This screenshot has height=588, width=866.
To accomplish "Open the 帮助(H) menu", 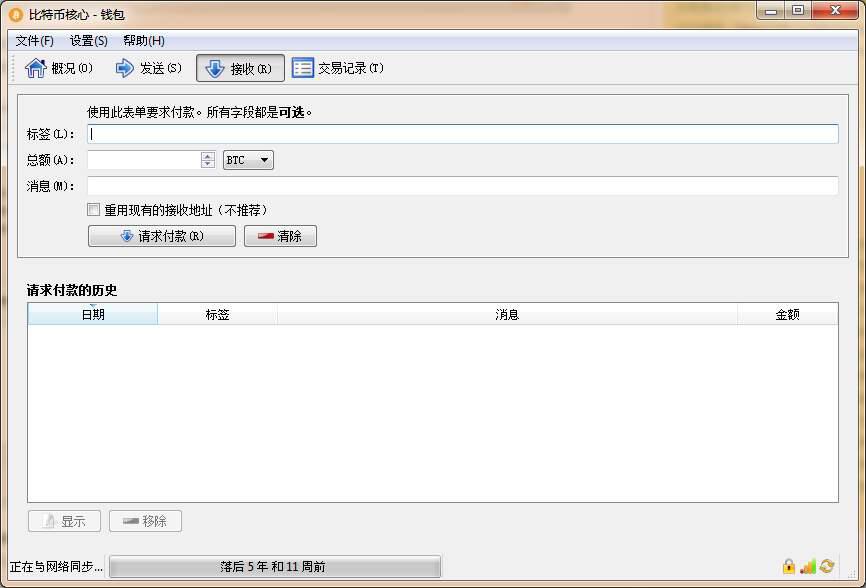I will (x=144, y=41).
